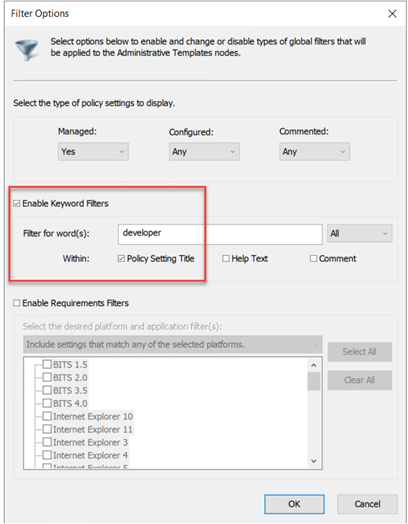The width and height of the screenshot is (408, 524).
Task: Click the platform list scroll-up arrow
Action: tap(313, 365)
